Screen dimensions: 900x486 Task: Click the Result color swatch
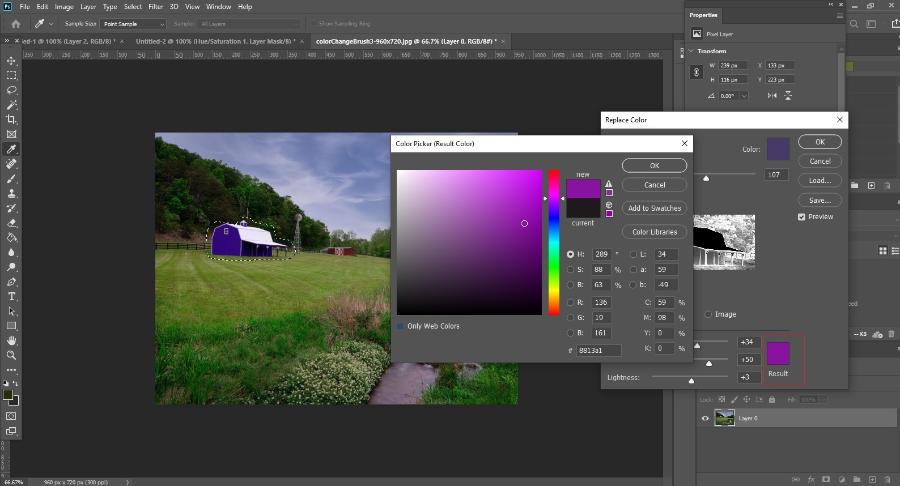click(x=777, y=353)
